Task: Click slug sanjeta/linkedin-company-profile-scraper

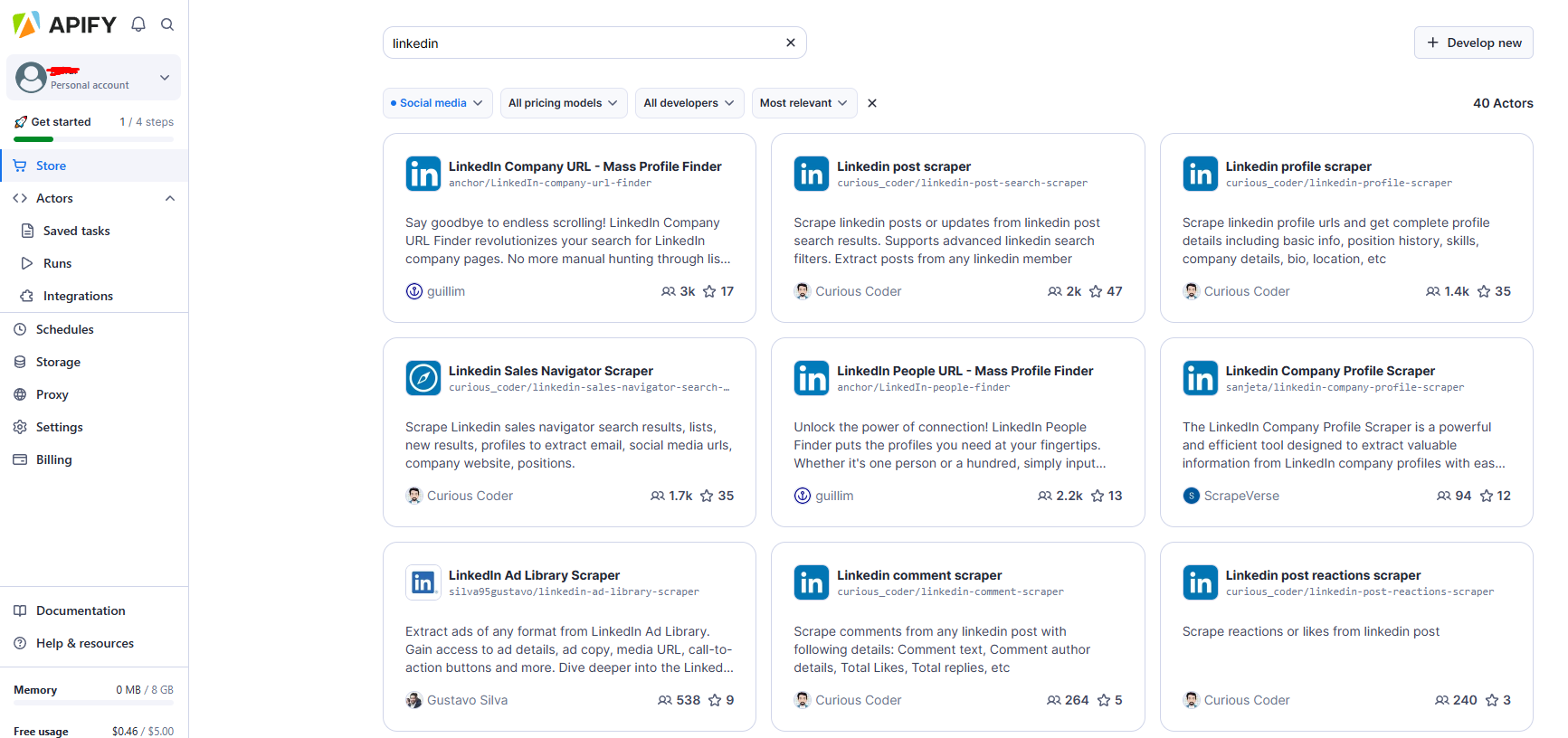Action: click(x=1345, y=387)
